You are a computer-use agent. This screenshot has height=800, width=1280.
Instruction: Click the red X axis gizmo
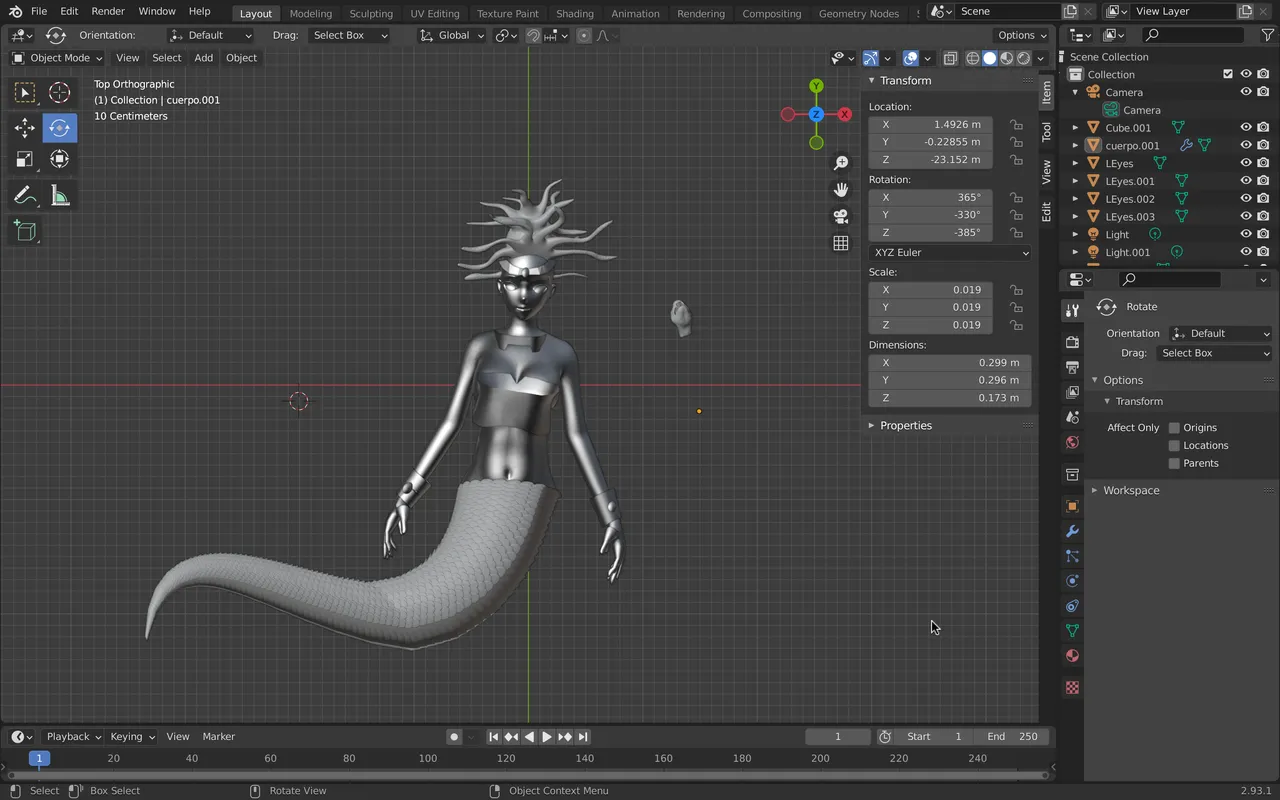(x=845, y=115)
